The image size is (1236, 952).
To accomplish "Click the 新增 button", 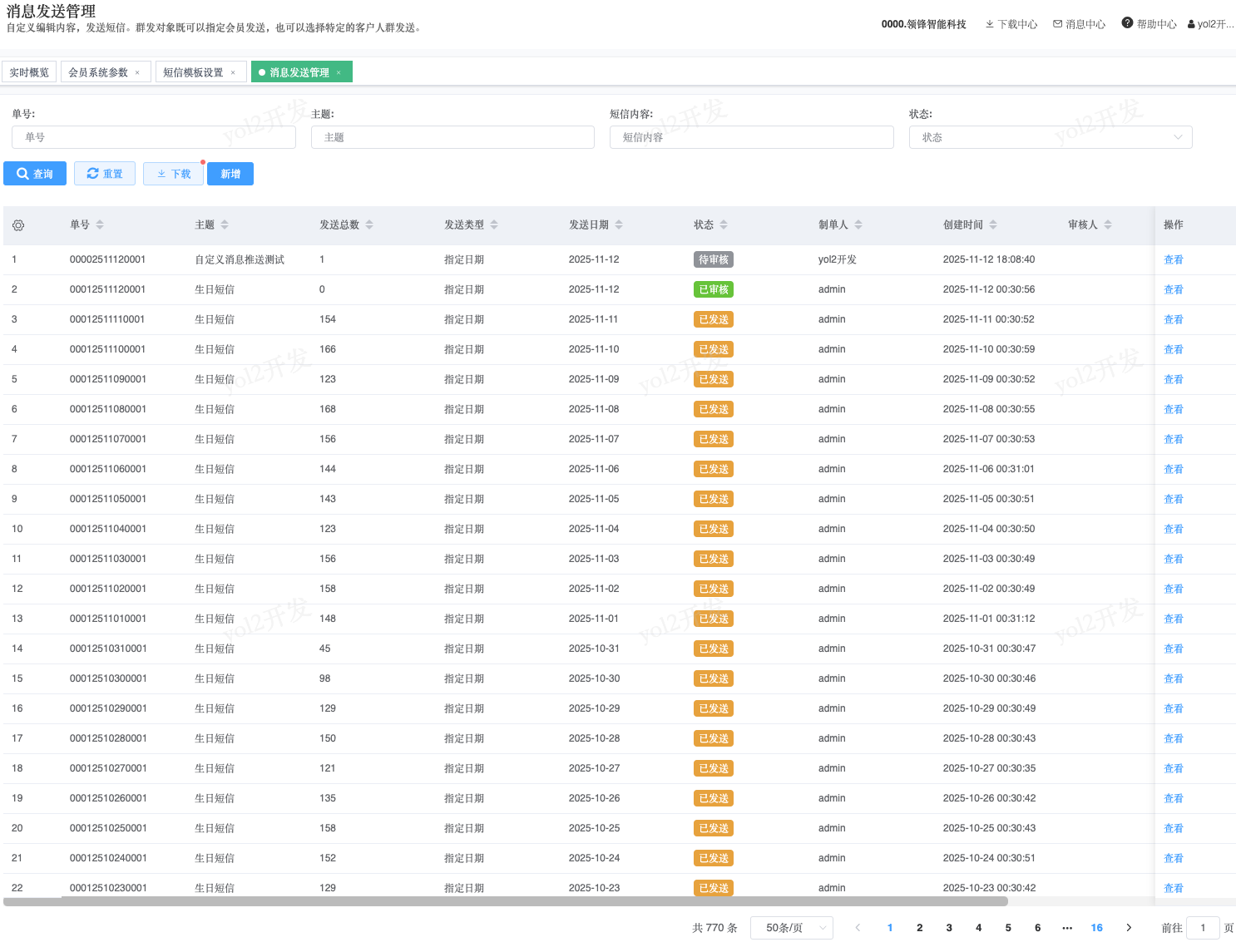I will pos(230,174).
